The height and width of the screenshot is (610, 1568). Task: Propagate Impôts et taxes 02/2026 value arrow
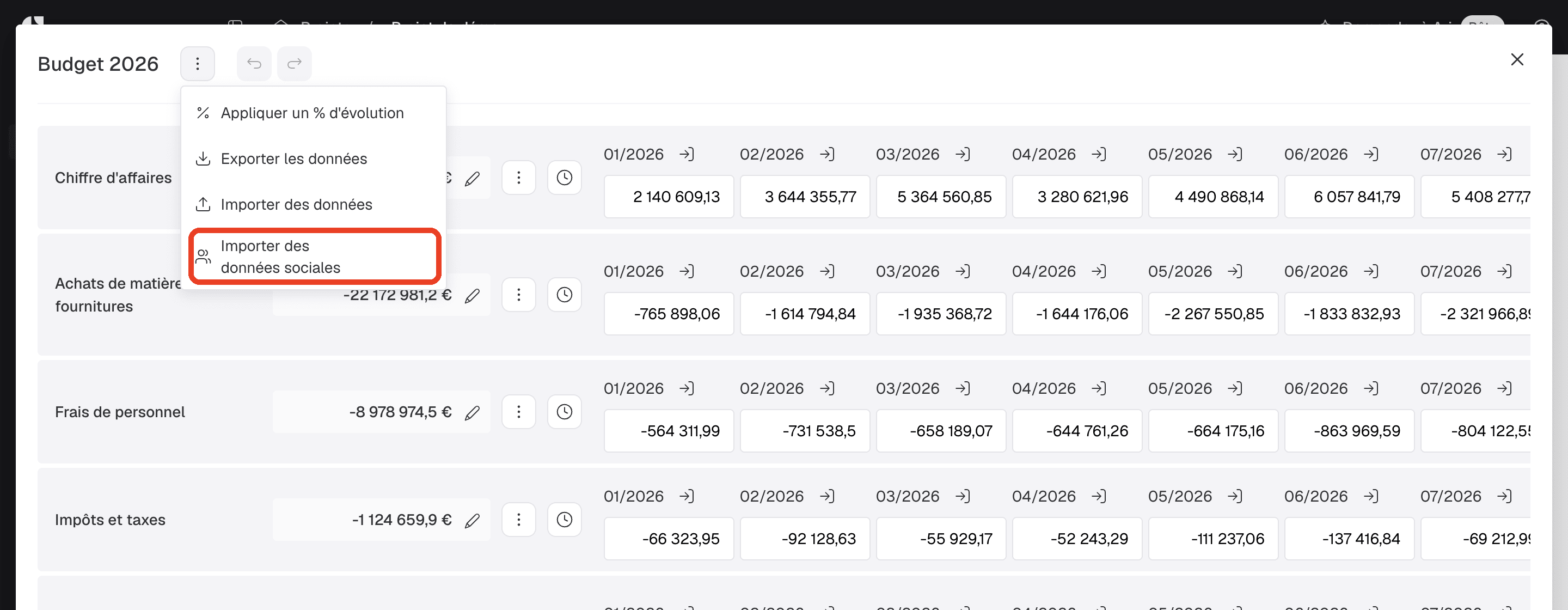[826, 496]
